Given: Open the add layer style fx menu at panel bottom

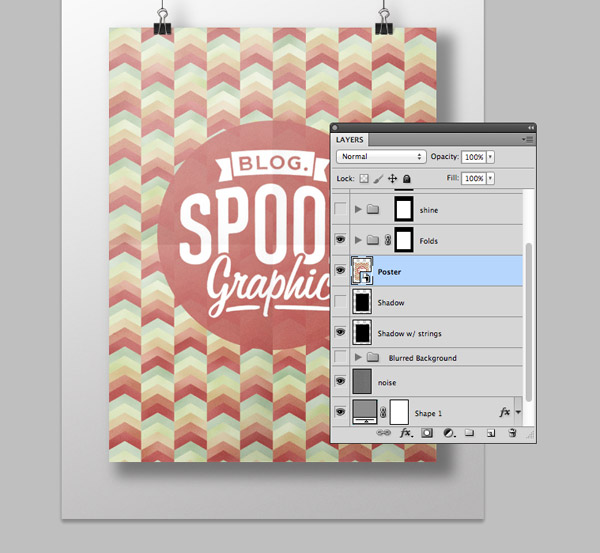Looking at the screenshot, I should [x=406, y=433].
